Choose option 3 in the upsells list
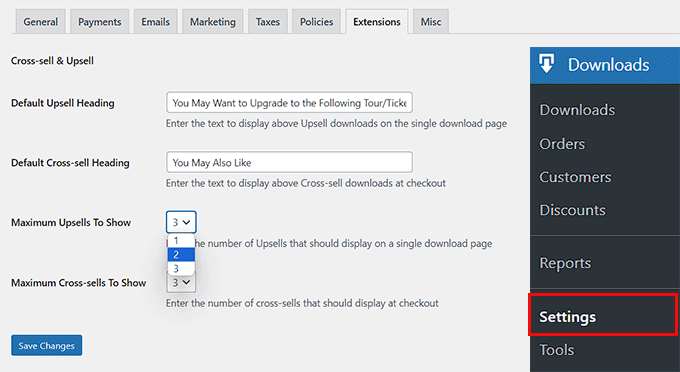Viewport: 680px width, 372px height. 181,268
